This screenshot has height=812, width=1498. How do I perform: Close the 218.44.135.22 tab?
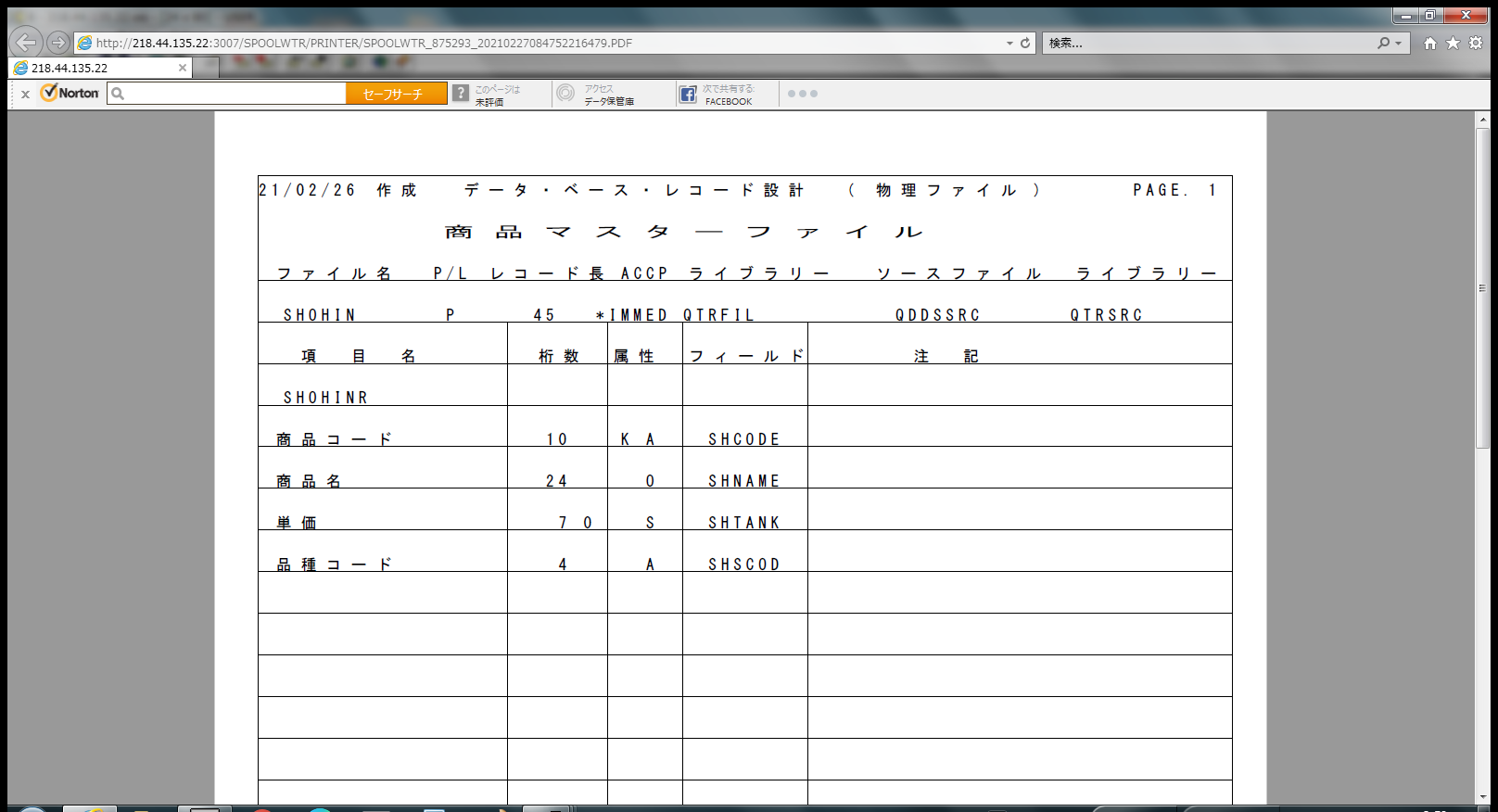coord(183,68)
